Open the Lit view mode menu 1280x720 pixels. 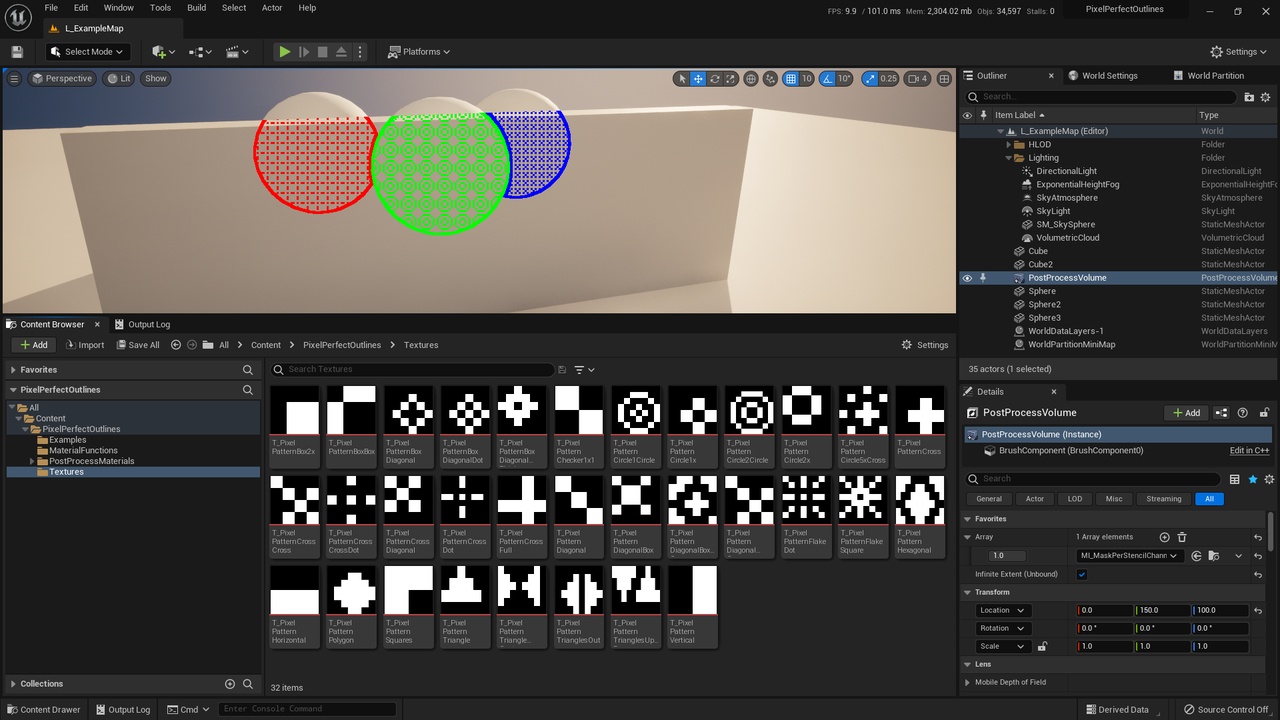(119, 78)
